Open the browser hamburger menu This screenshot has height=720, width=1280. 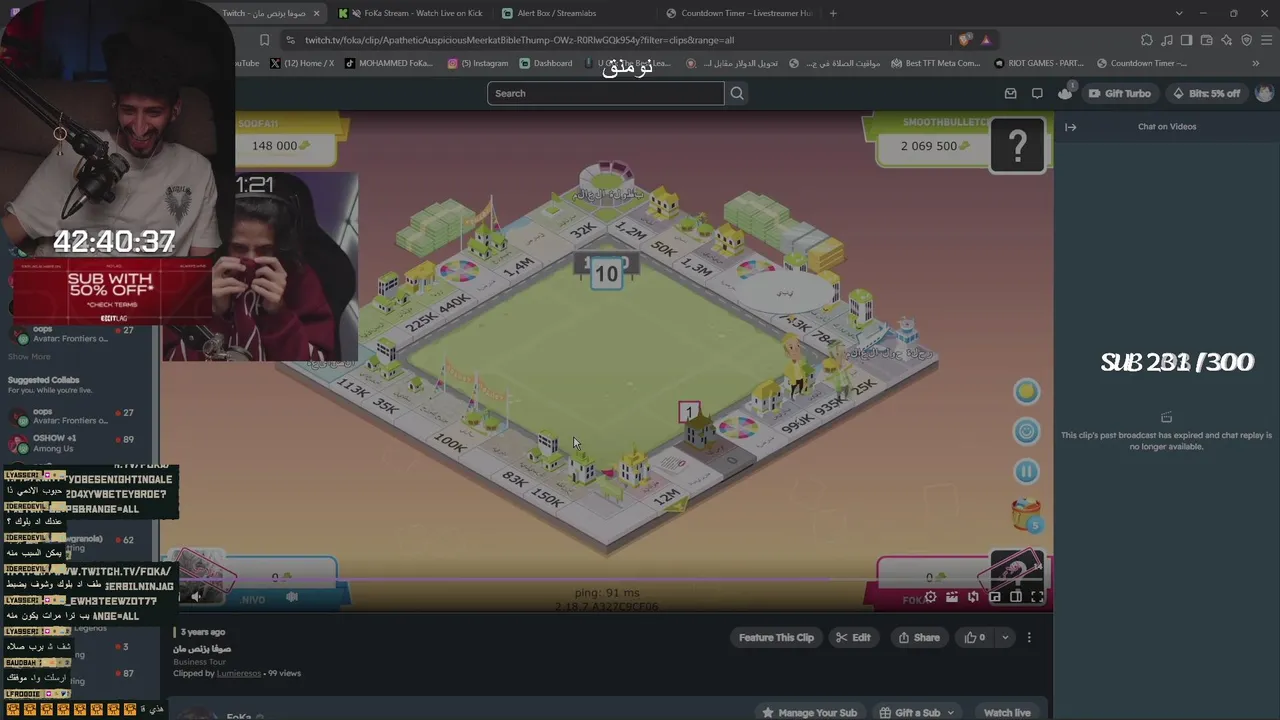pyautogui.click(x=1266, y=40)
